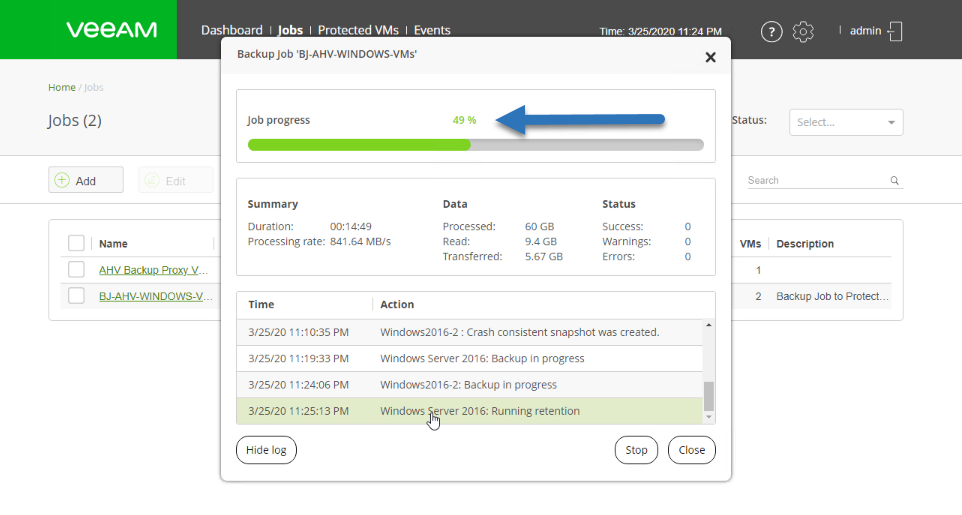The image size is (962, 515).
Task: Click the Add job button
Action: (x=86, y=180)
